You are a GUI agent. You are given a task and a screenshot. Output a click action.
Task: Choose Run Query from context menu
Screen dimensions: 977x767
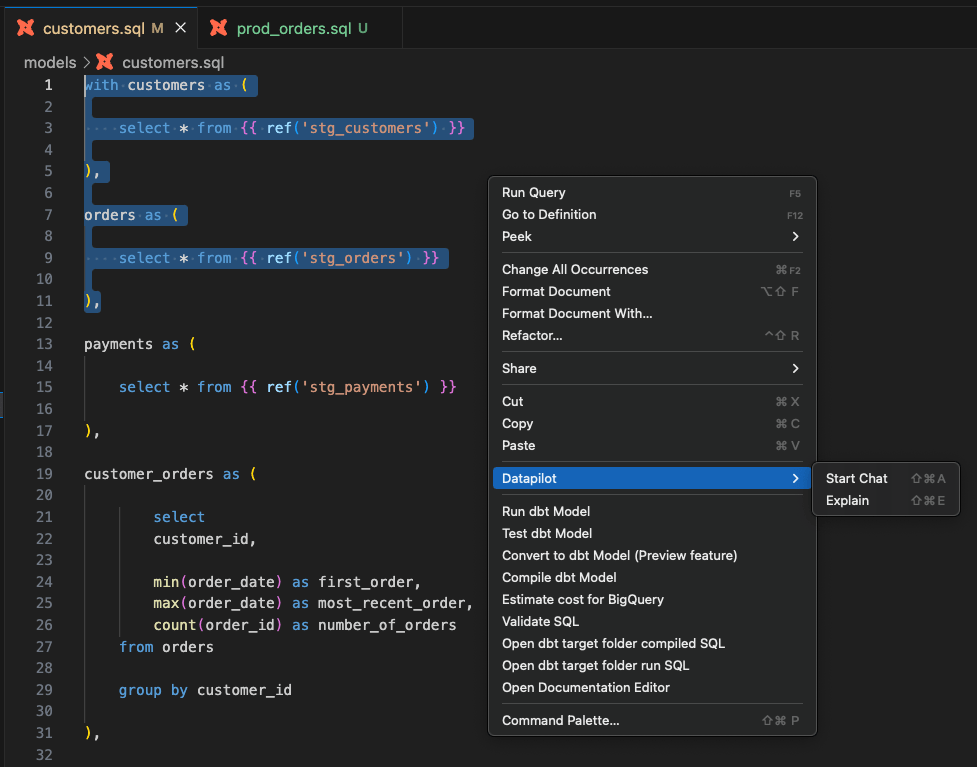[x=652, y=193]
